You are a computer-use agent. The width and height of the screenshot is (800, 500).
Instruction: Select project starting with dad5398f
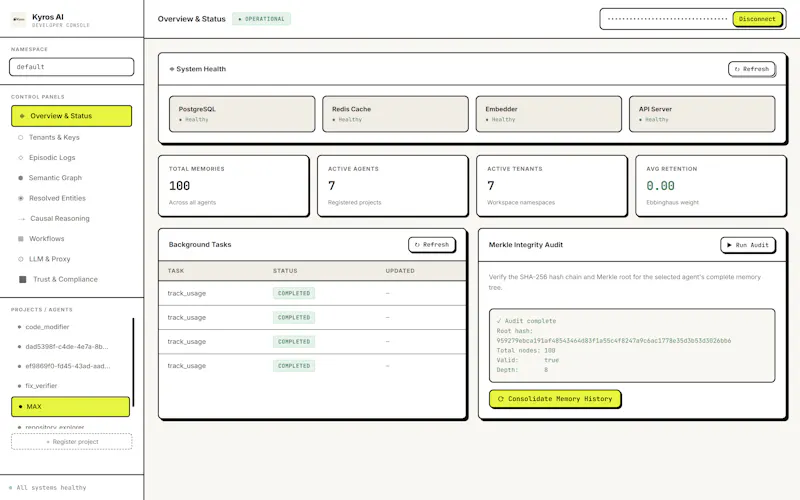tap(70, 347)
